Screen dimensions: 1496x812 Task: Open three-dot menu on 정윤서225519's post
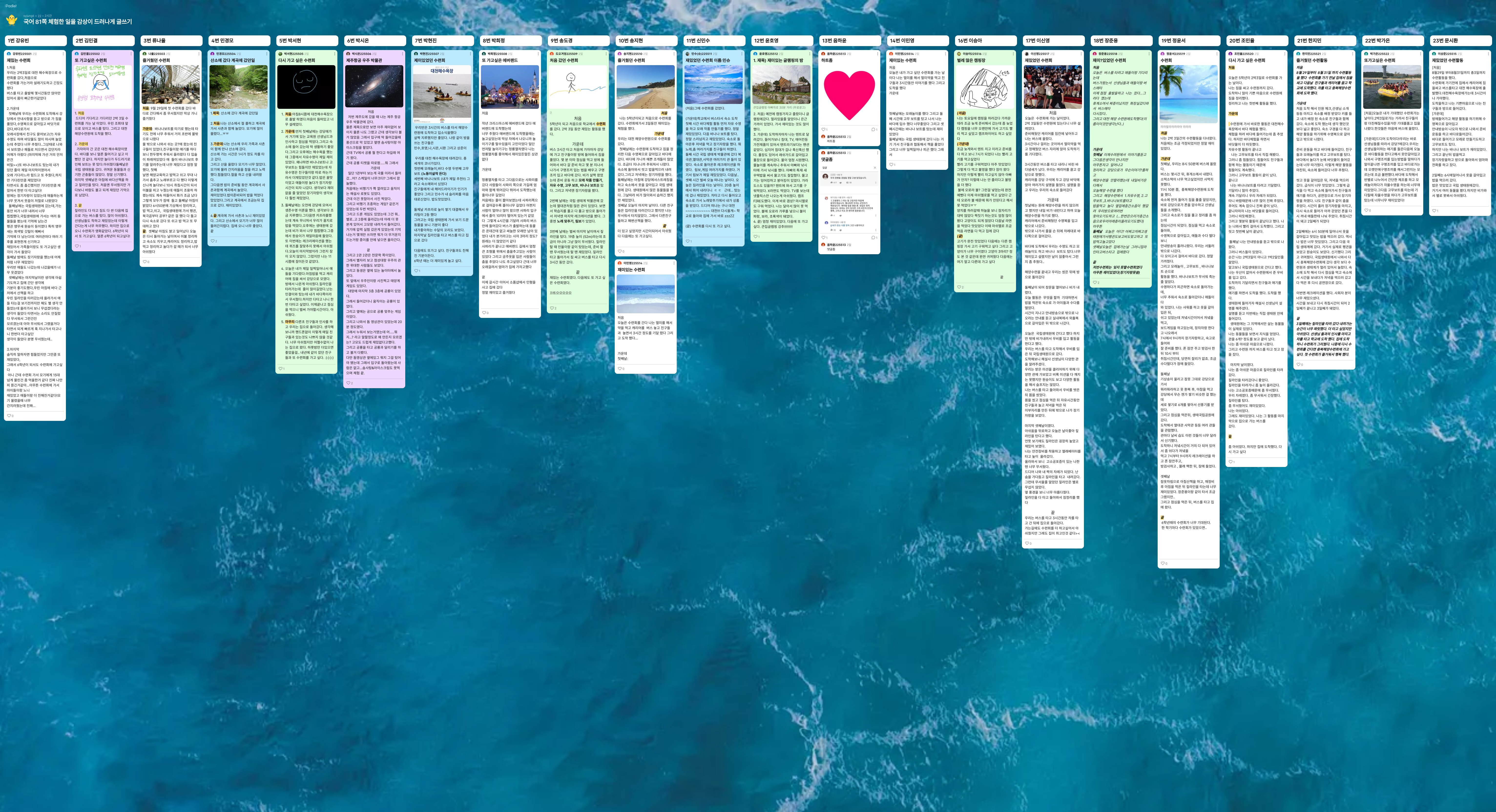pyautogui.click(x=1217, y=54)
